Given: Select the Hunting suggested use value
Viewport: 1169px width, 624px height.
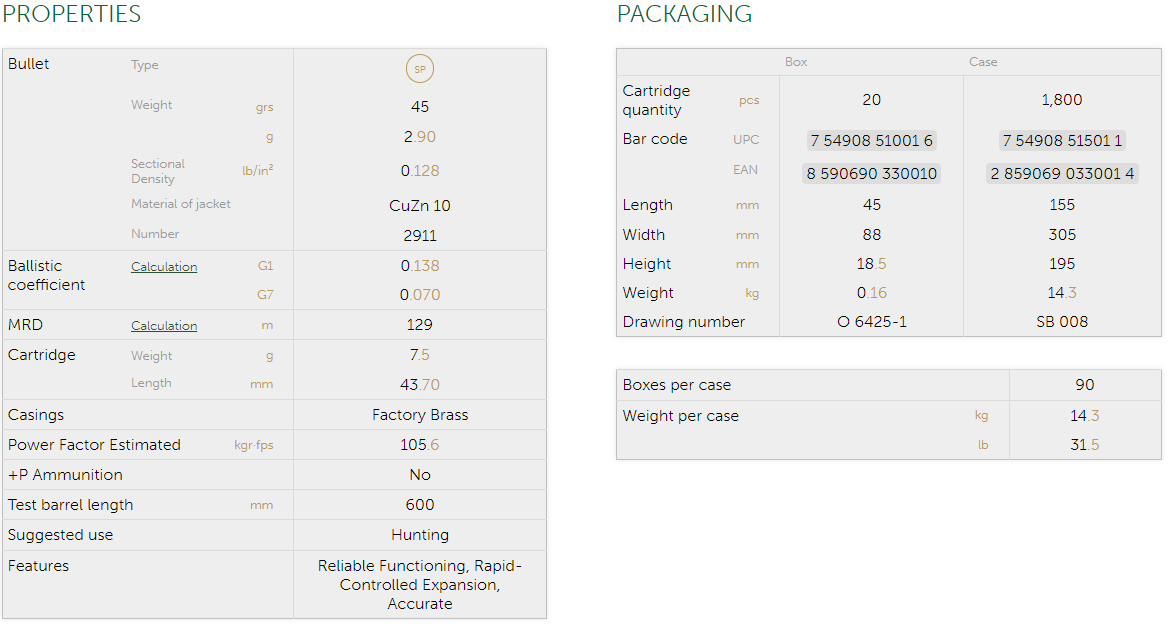Looking at the screenshot, I should tap(420, 535).
